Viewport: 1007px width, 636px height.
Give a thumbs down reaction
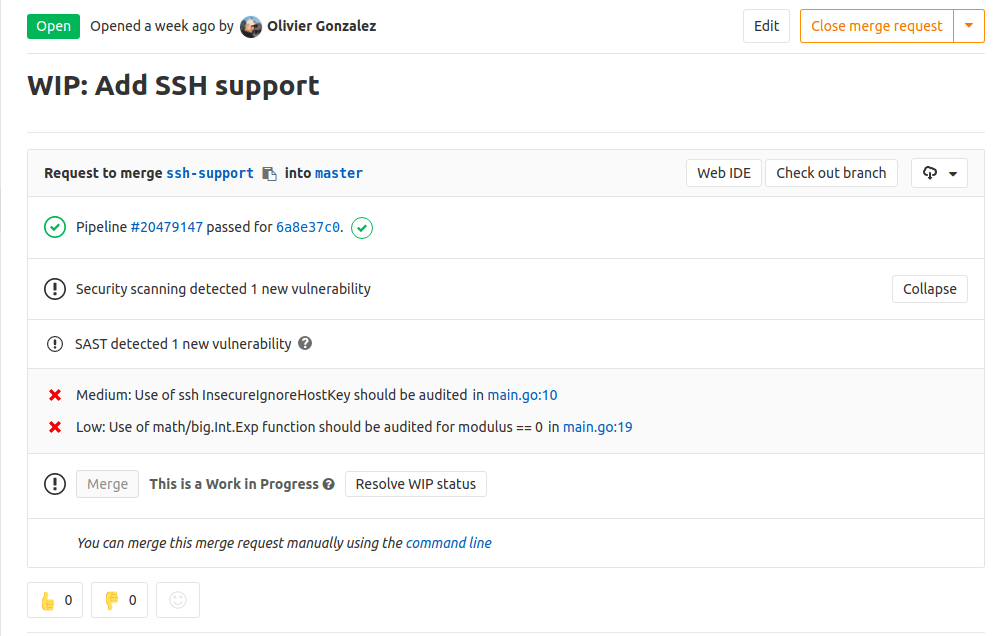pos(119,600)
